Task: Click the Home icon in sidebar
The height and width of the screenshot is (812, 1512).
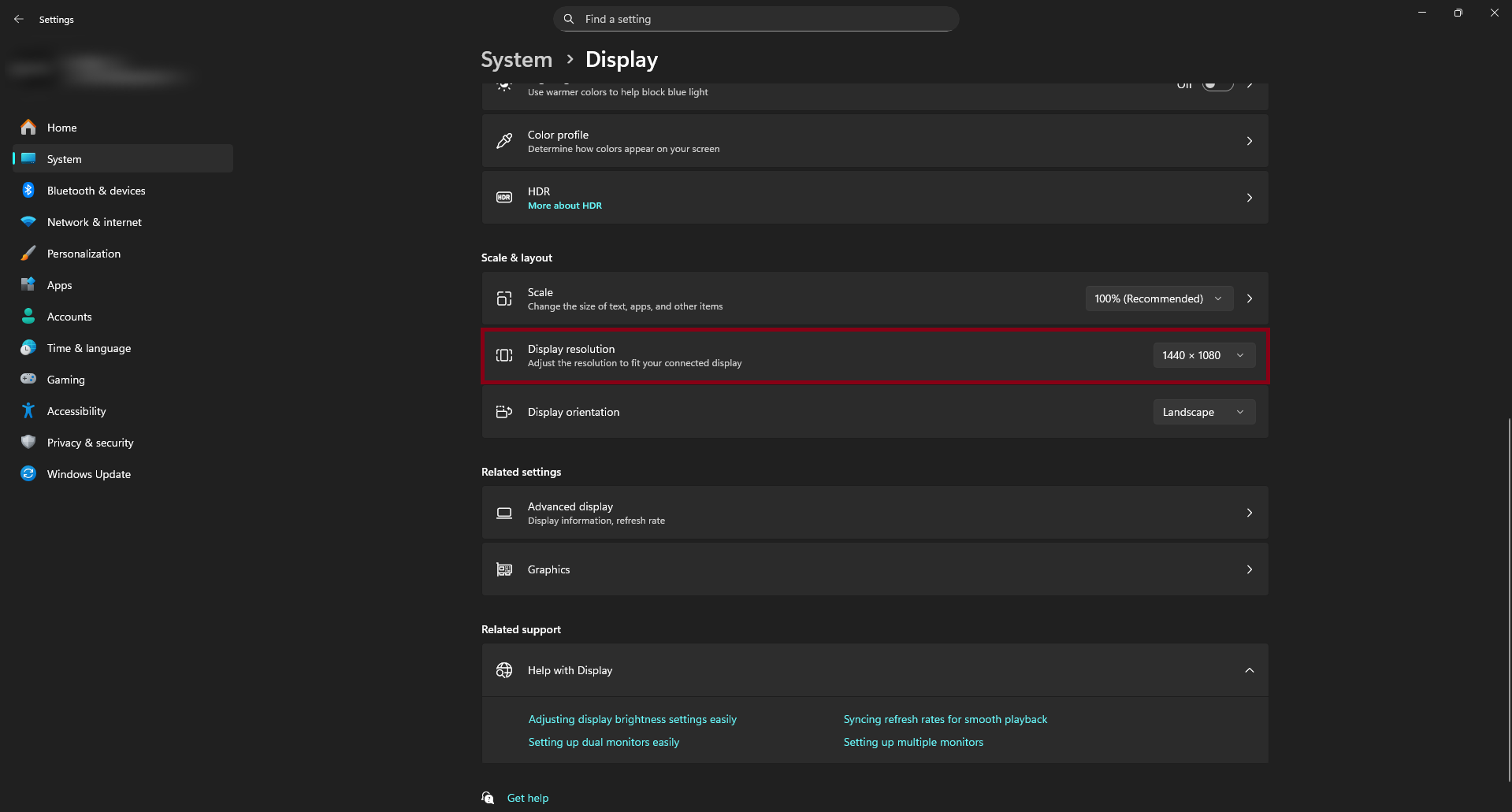Action: 28,128
